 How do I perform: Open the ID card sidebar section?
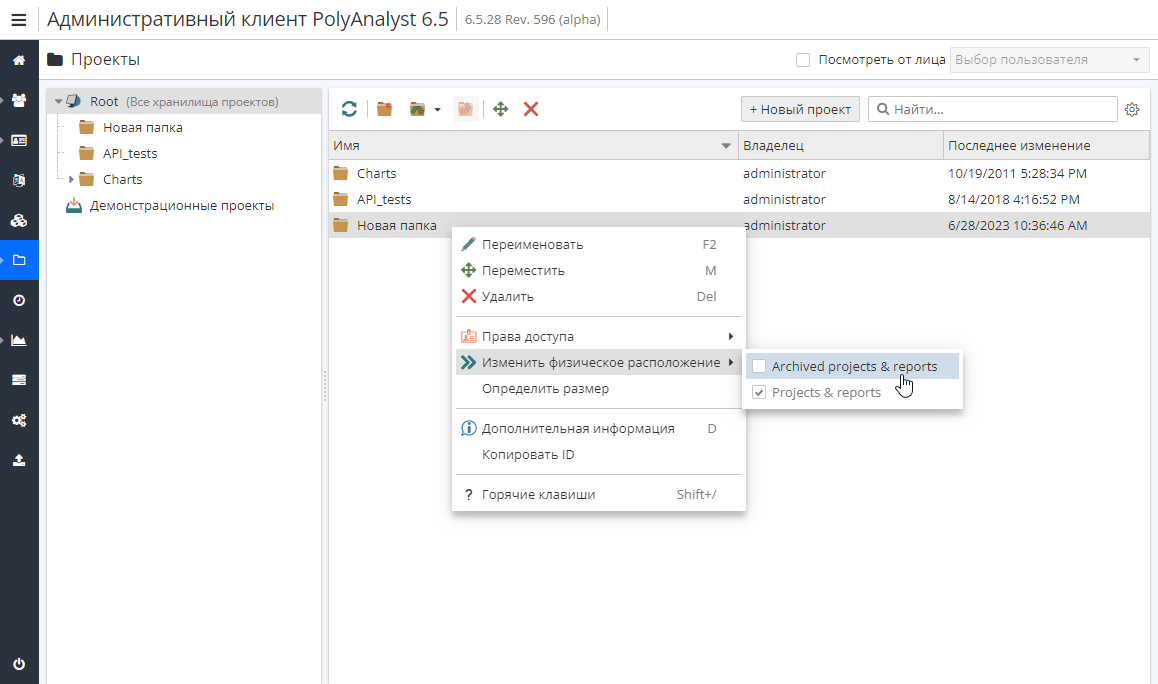19,140
